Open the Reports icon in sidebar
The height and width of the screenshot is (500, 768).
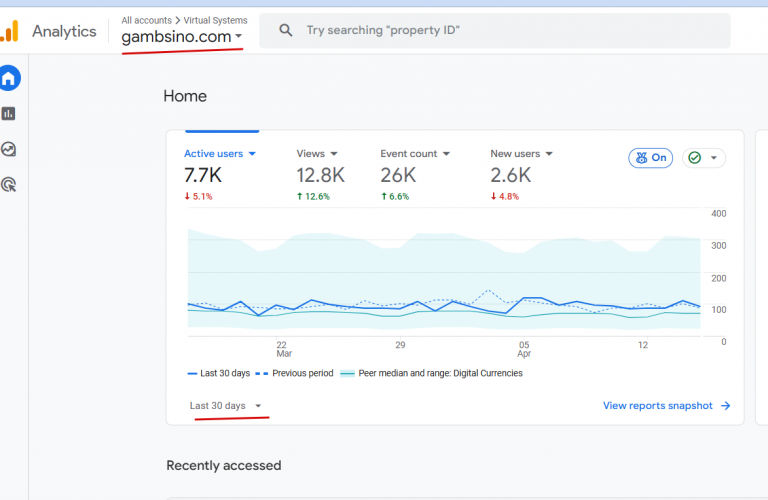[x=9, y=114]
